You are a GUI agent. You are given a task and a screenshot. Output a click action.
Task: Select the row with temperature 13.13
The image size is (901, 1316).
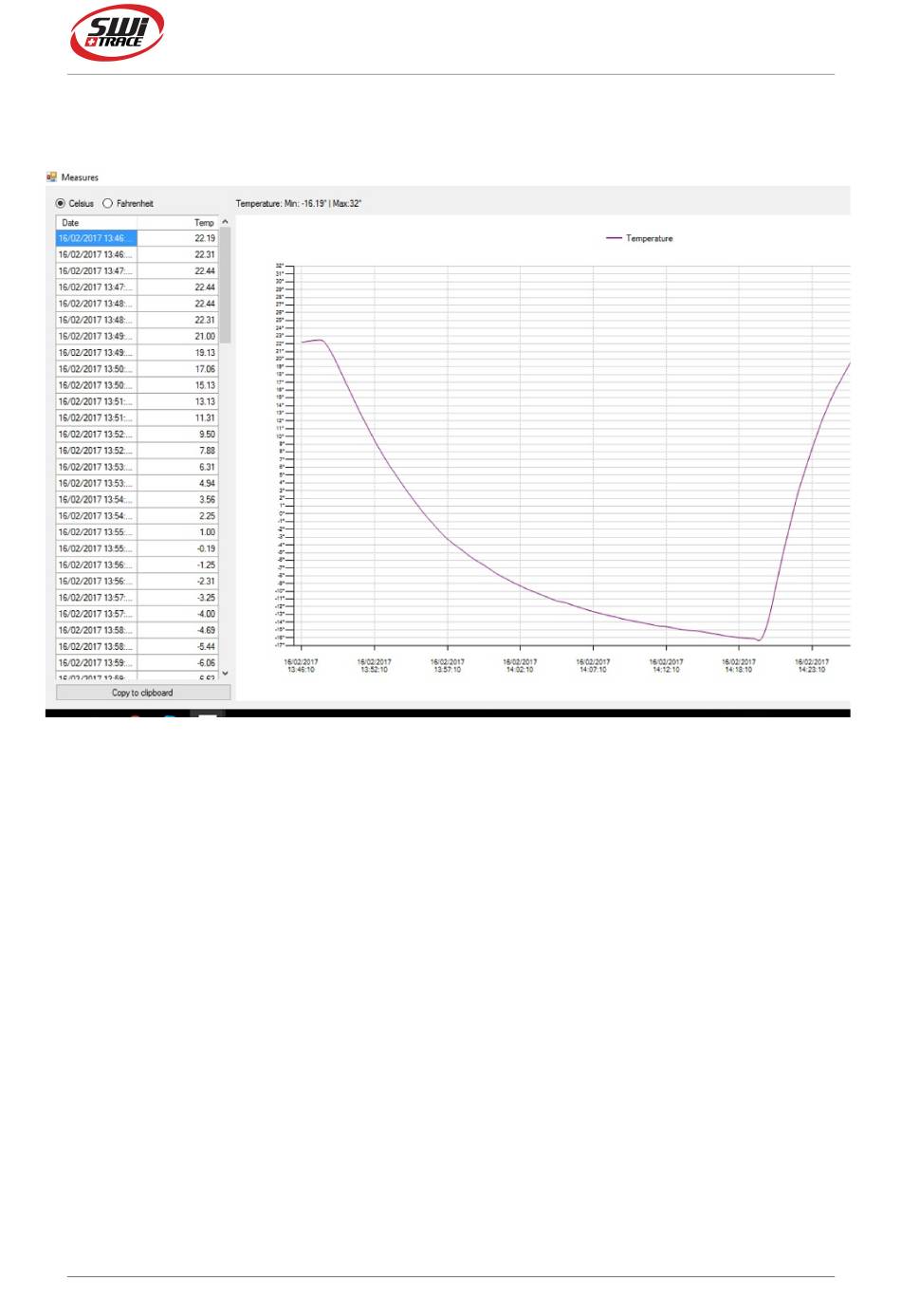pyautogui.click(x=137, y=401)
